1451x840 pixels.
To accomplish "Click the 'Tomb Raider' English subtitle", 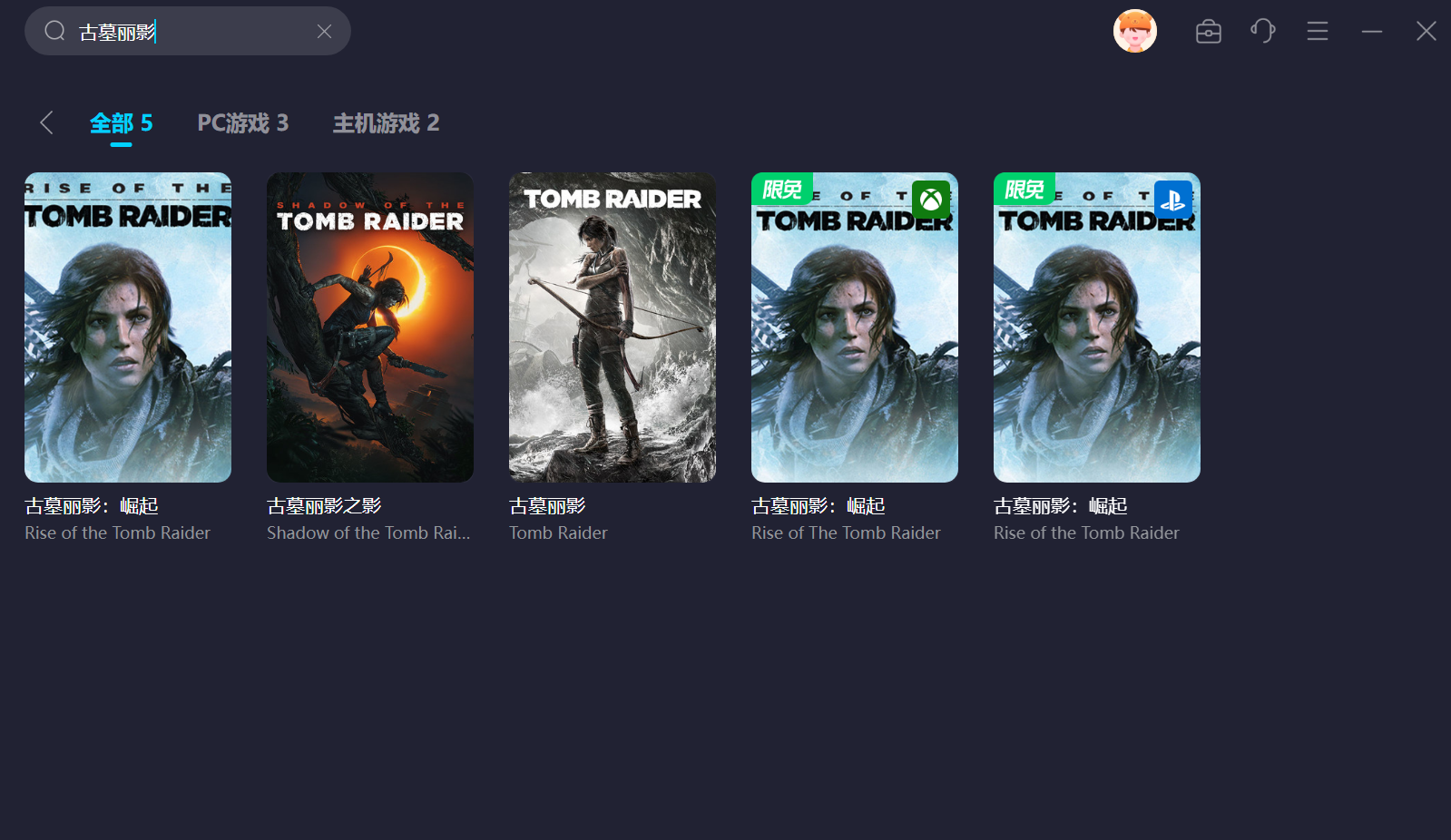I will tap(558, 533).
